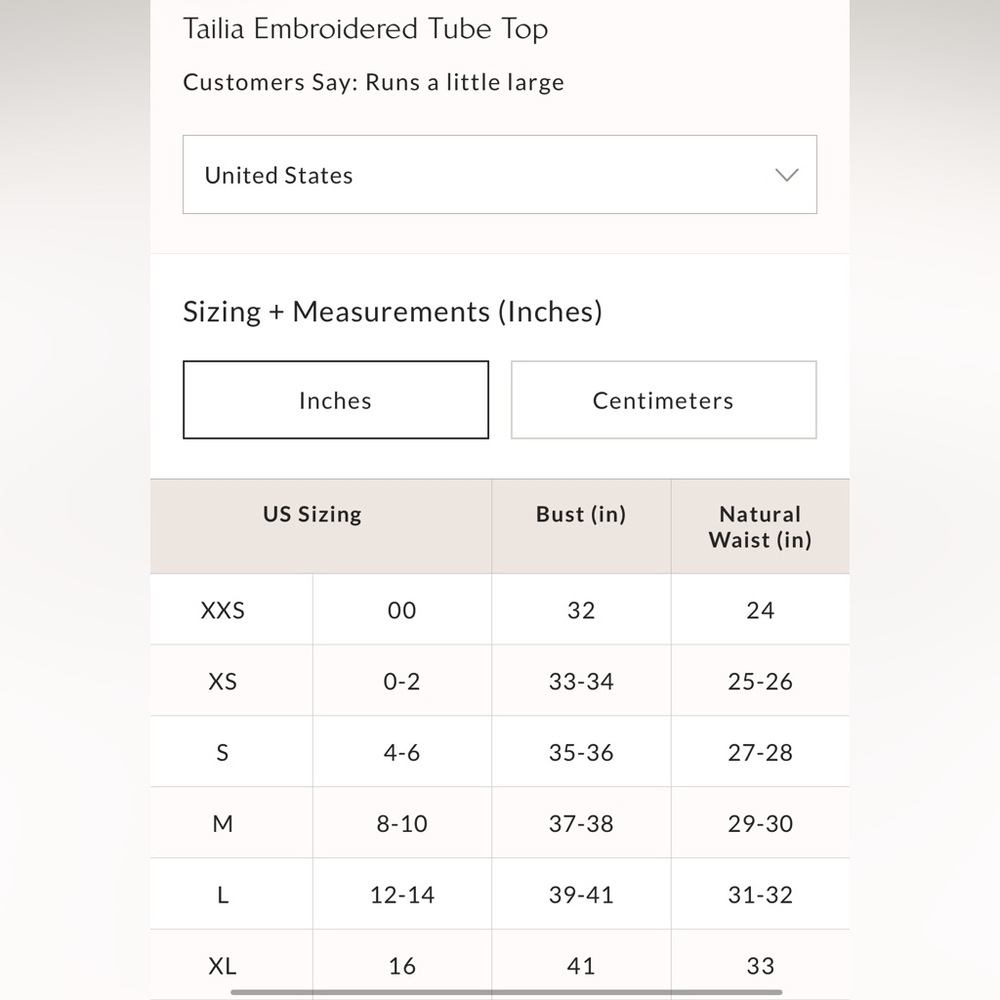Click the Runs a little large text
1000x1000 pixels.
[465, 82]
